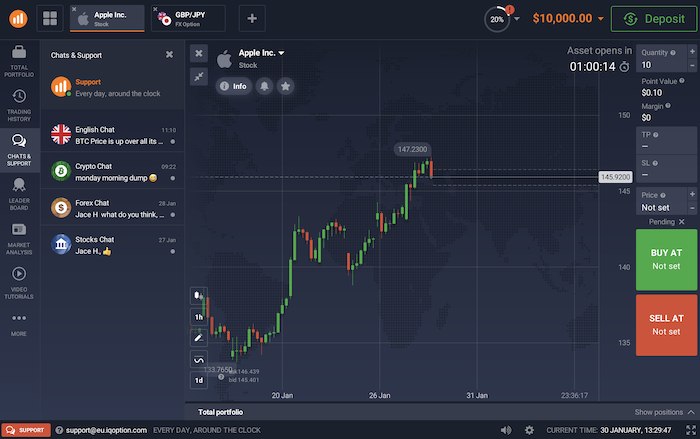
Task: Click the green Deposit button
Action: click(654, 19)
